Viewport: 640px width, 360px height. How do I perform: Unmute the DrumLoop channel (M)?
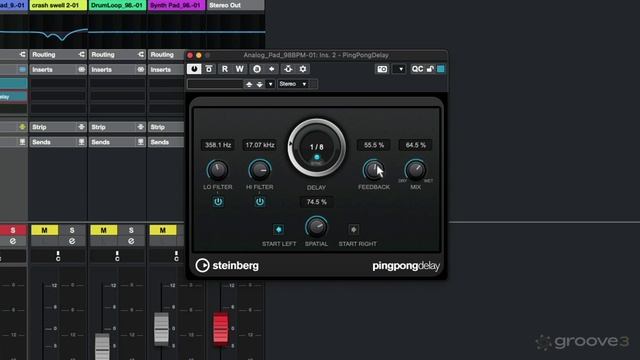coord(104,230)
